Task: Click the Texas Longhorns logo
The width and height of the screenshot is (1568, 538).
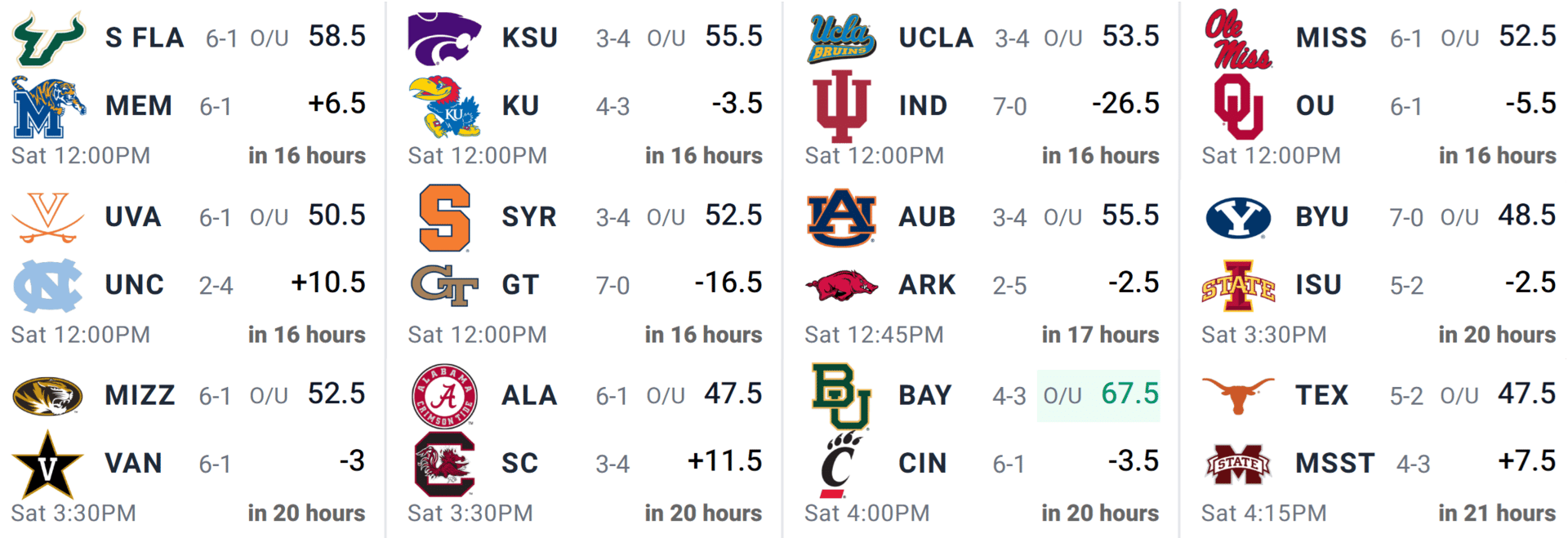Action: tap(1238, 396)
